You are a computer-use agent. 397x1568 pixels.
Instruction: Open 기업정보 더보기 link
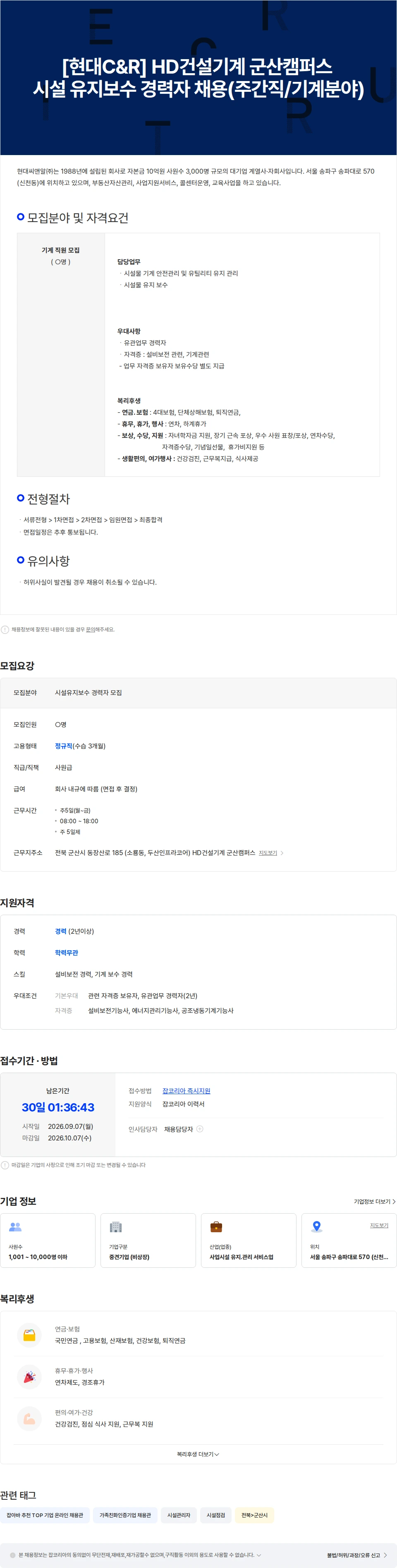click(x=375, y=1202)
